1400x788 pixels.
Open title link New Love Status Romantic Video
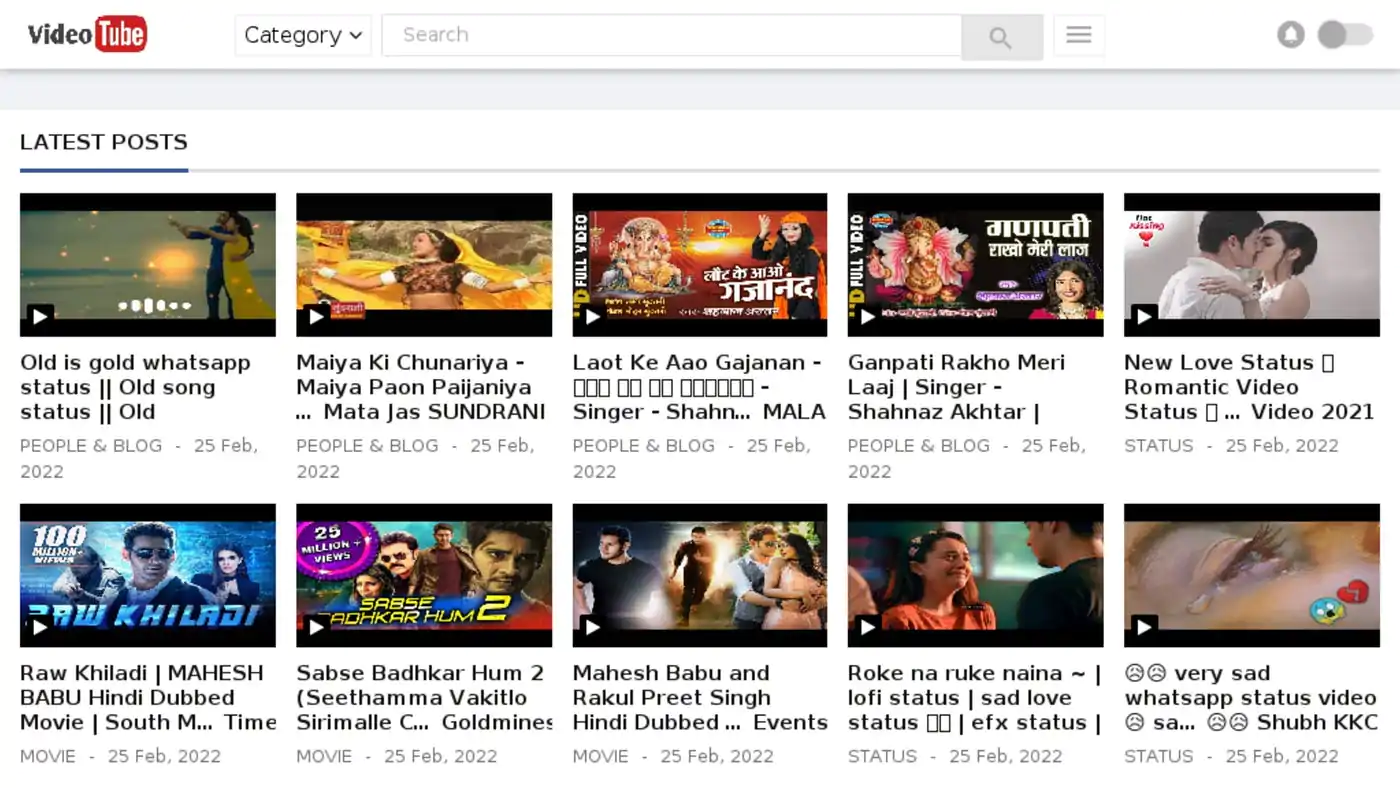click(x=1250, y=387)
